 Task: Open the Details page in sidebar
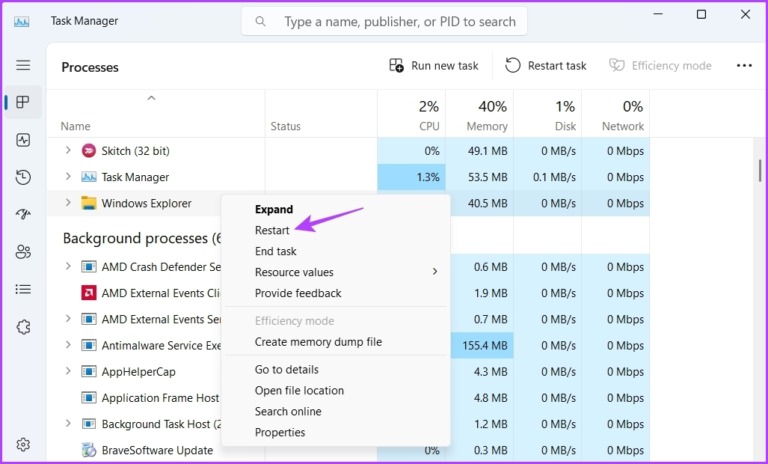click(22, 289)
